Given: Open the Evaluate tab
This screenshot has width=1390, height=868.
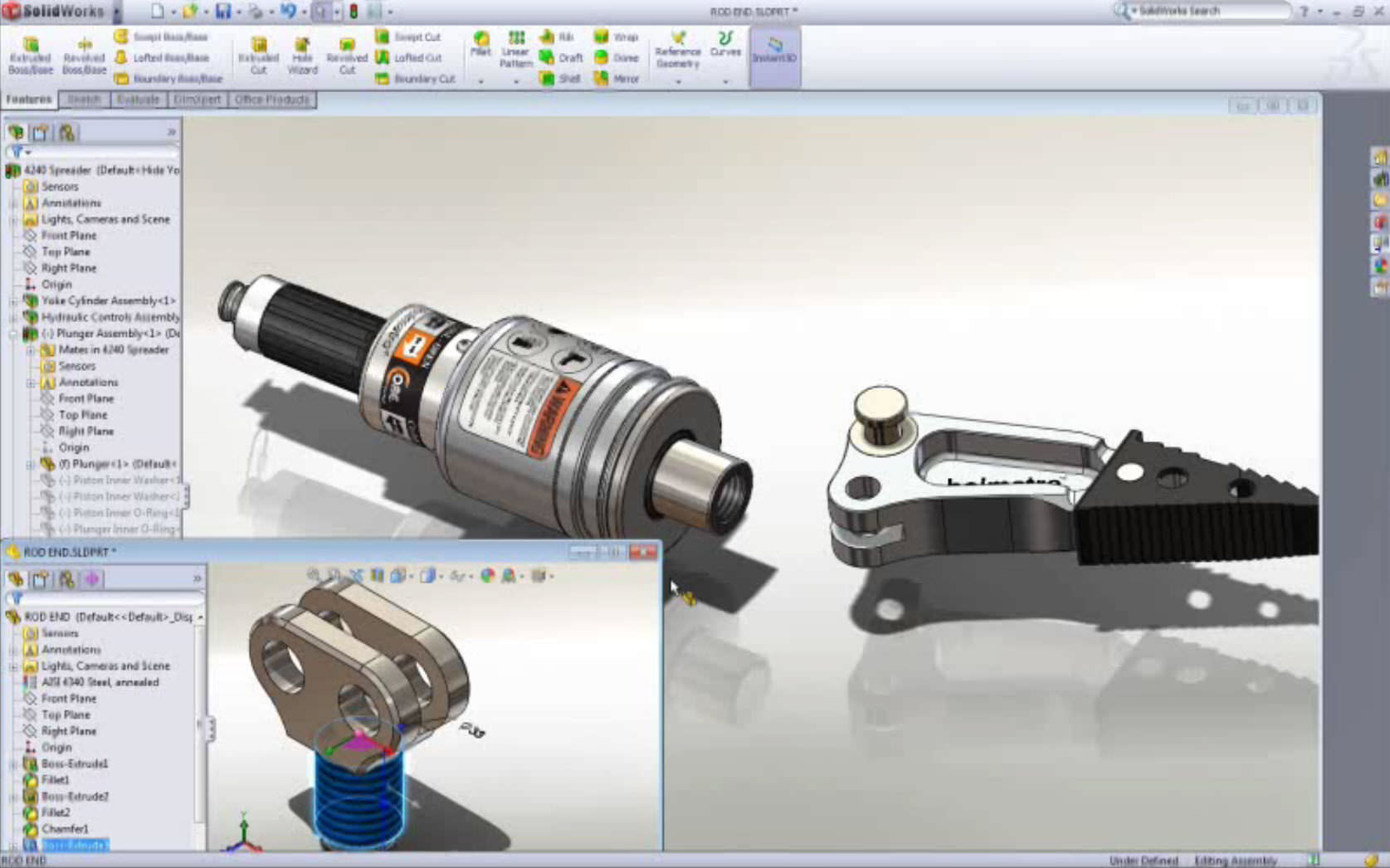Looking at the screenshot, I should 138,100.
